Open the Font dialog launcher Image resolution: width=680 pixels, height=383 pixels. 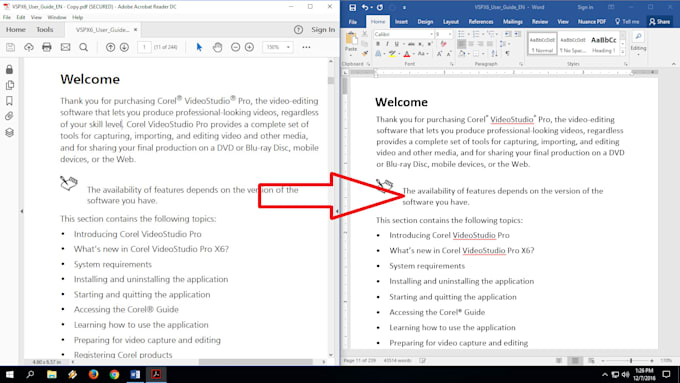[451, 64]
